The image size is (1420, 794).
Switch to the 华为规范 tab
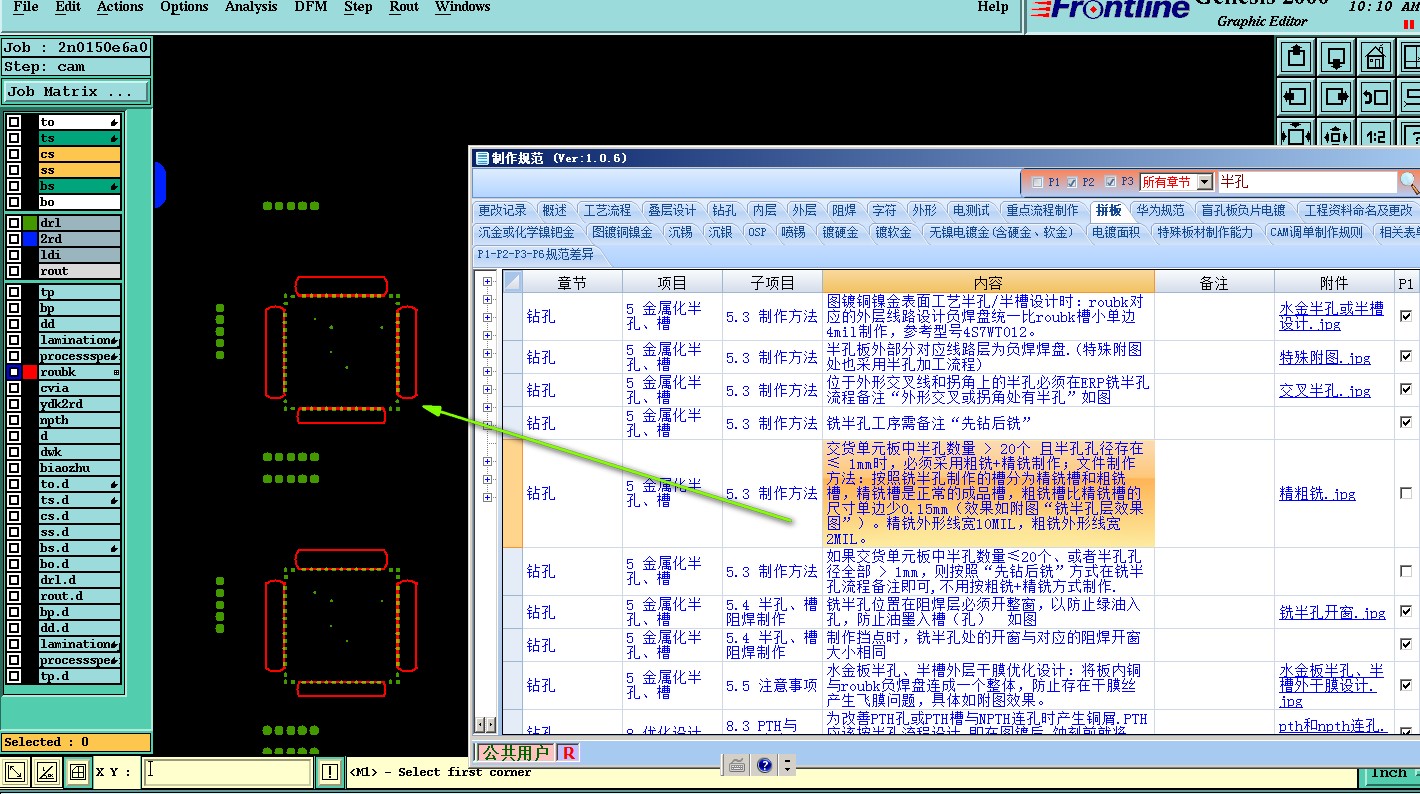[1161, 210]
